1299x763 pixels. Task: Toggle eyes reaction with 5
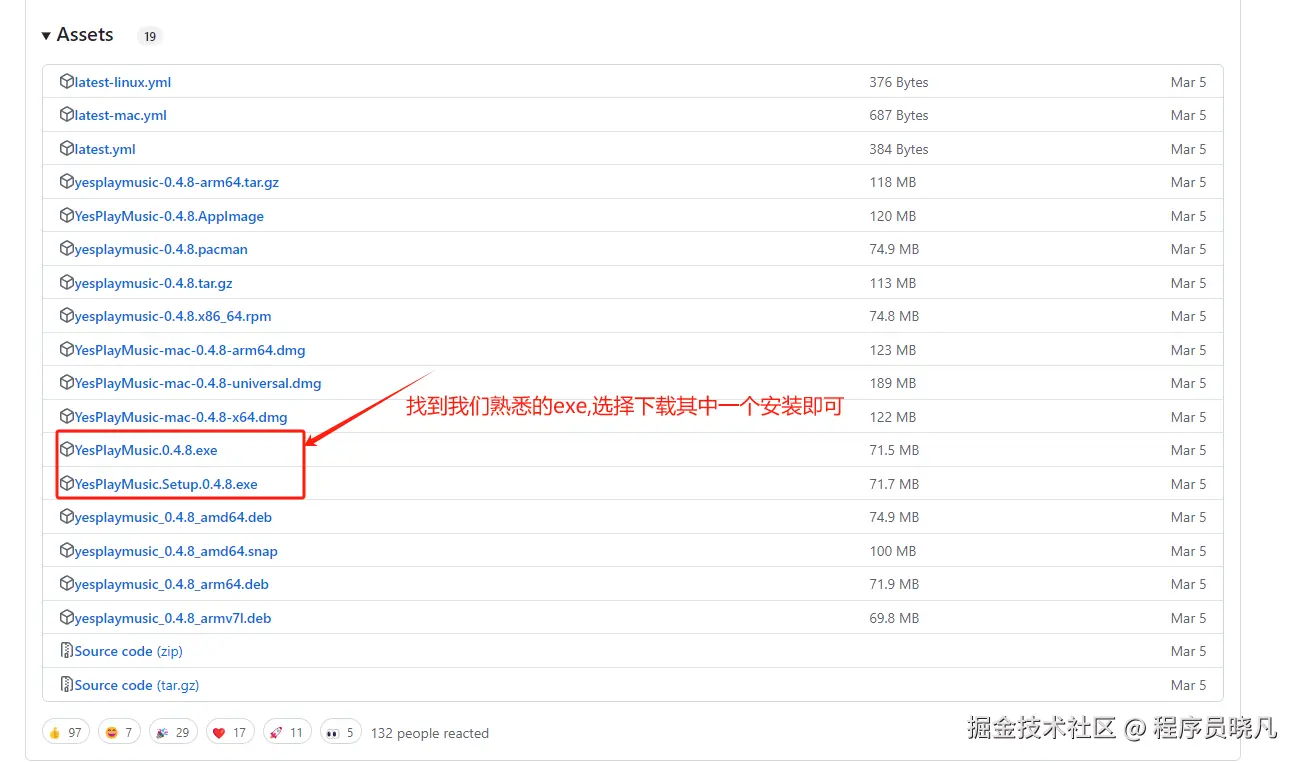(340, 732)
